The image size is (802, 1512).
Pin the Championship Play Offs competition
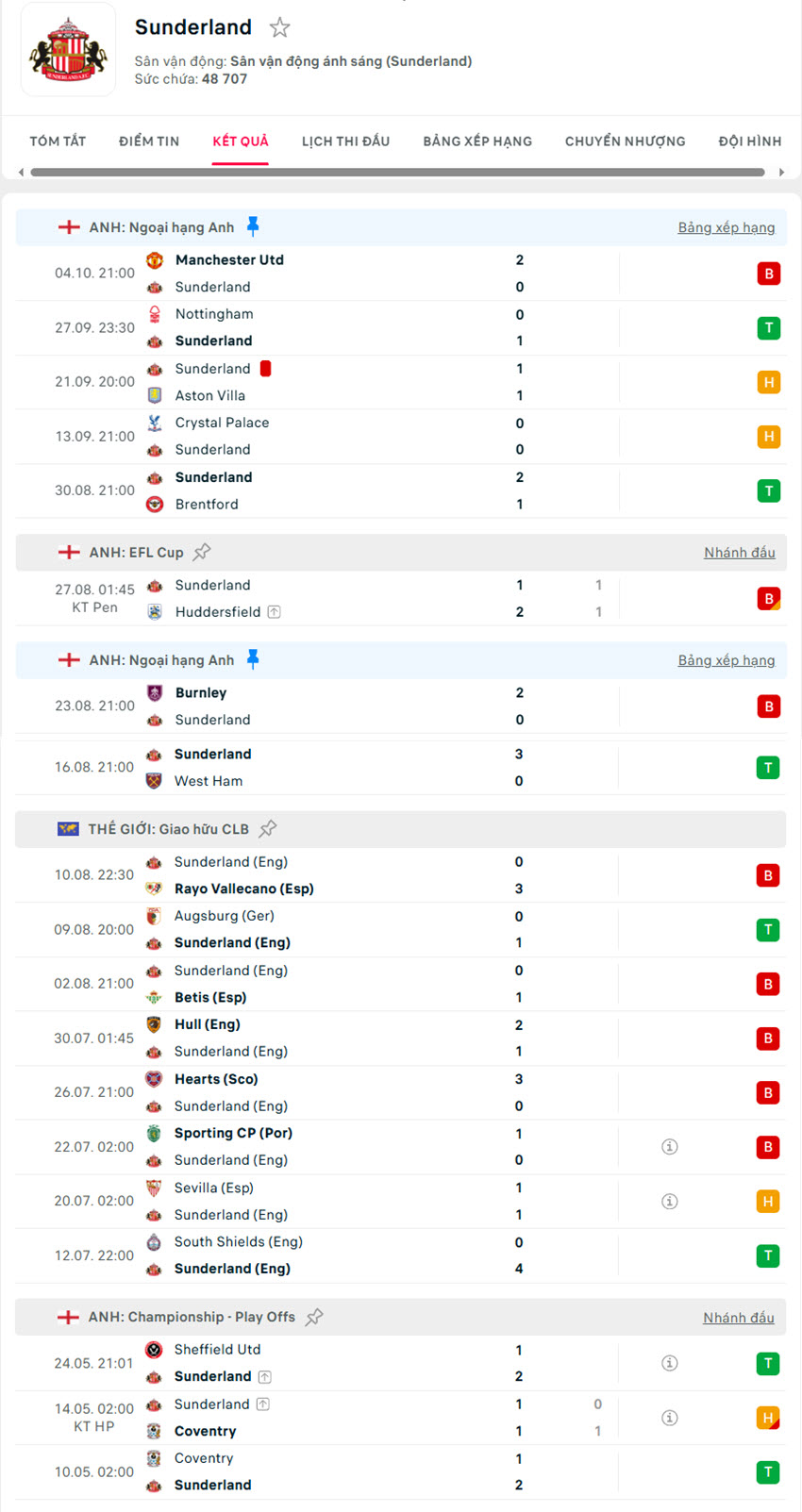pos(314,1317)
